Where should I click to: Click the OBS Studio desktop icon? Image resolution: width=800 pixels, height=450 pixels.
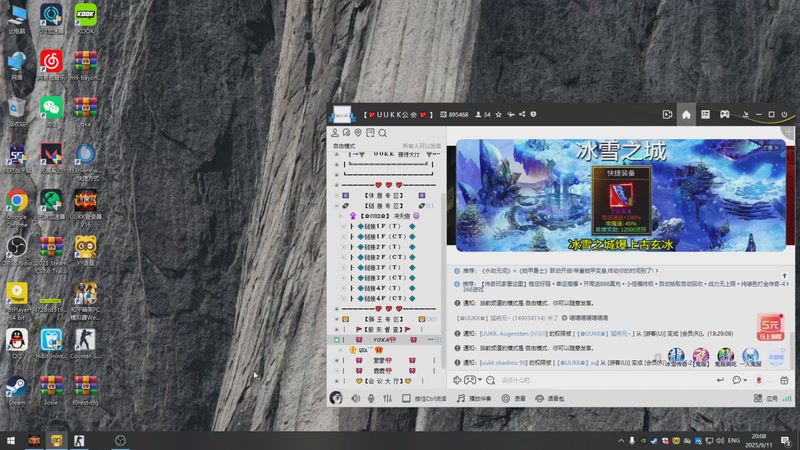pos(16,252)
